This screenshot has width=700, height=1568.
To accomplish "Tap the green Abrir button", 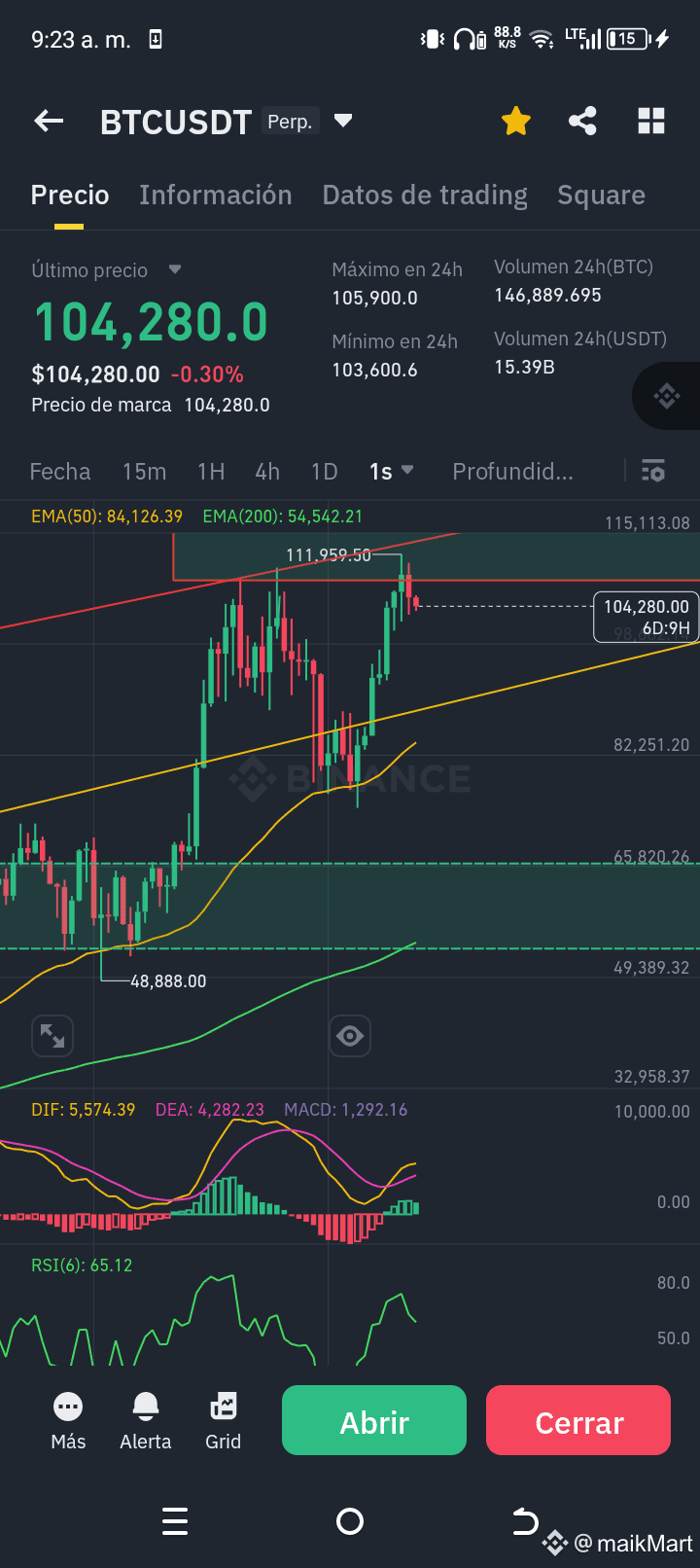I will pyautogui.click(x=374, y=1420).
